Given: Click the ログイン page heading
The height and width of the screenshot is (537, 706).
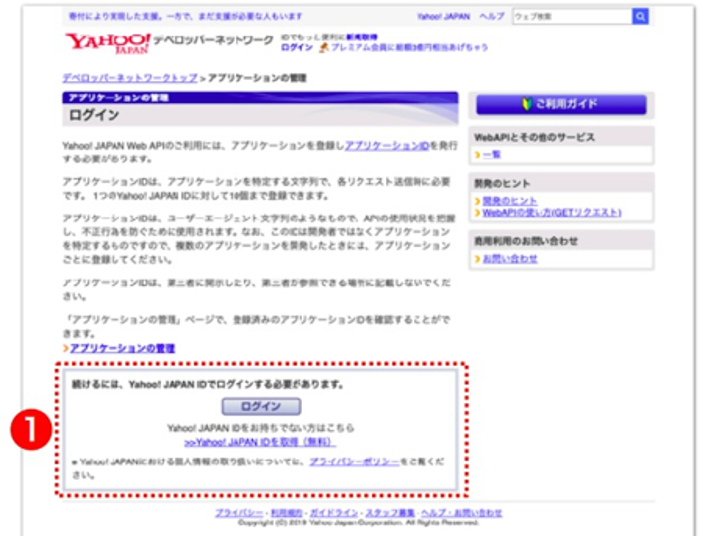Looking at the screenshot, I should click(x=94, y=115).
